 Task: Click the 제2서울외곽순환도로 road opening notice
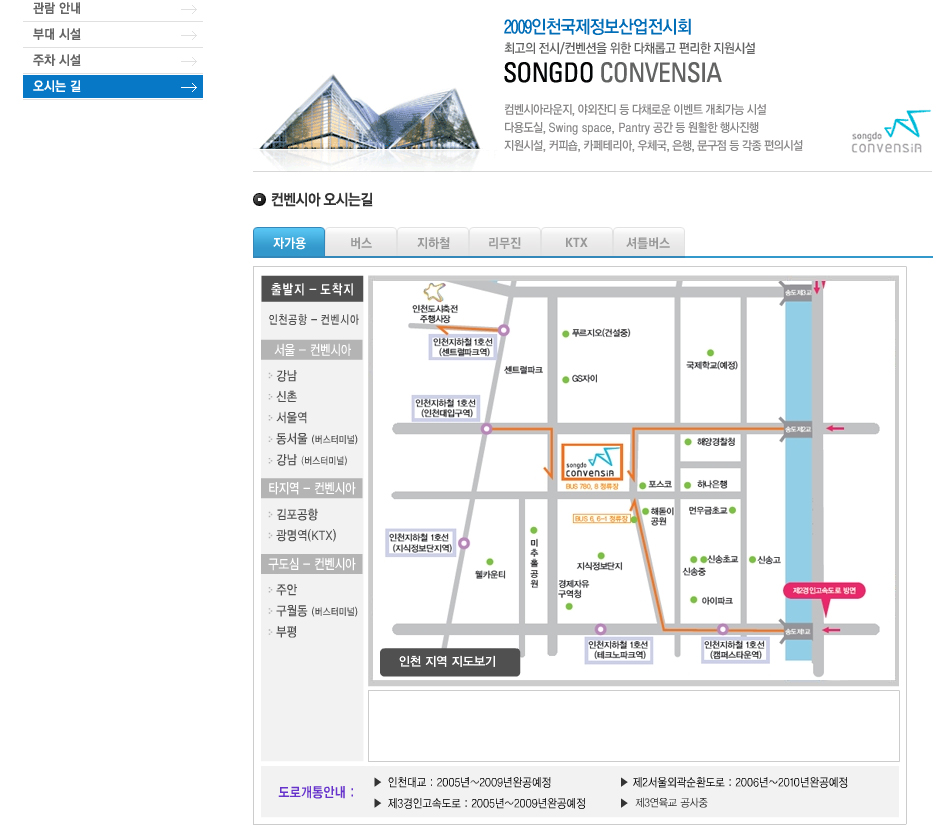click(x=735, y=782)
